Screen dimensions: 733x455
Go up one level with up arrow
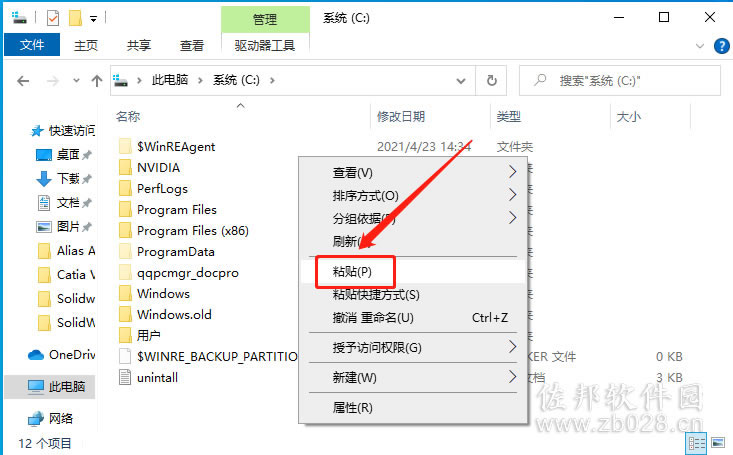[x=97, y=81]
